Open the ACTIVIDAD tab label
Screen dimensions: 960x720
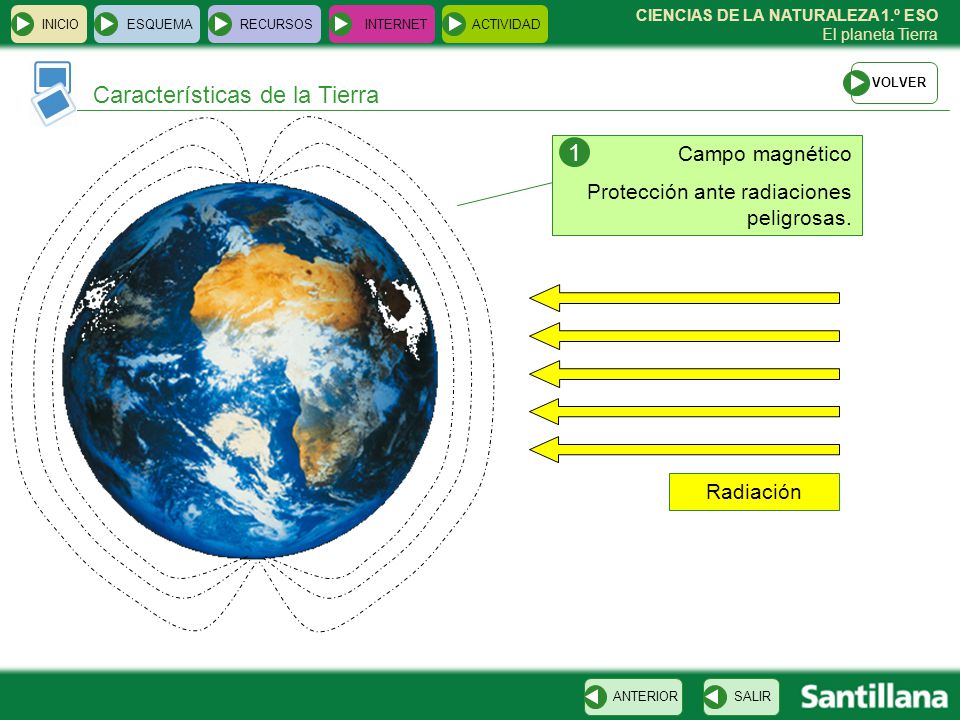506,24
